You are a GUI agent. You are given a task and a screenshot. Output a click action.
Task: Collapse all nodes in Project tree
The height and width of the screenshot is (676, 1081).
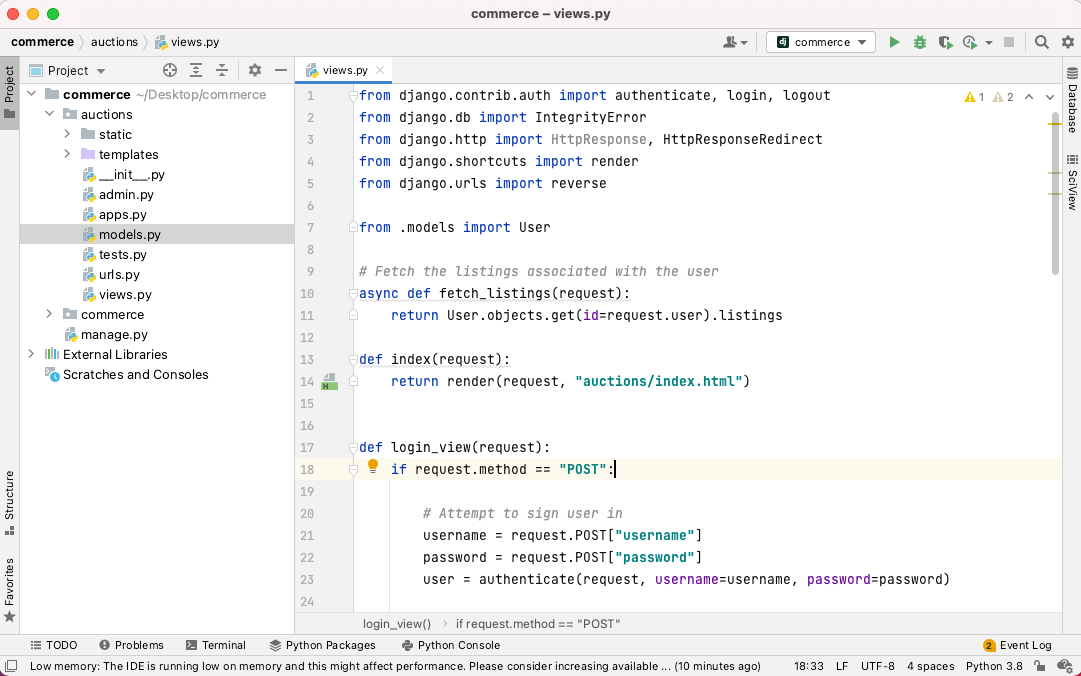click(x=221, y=70)
